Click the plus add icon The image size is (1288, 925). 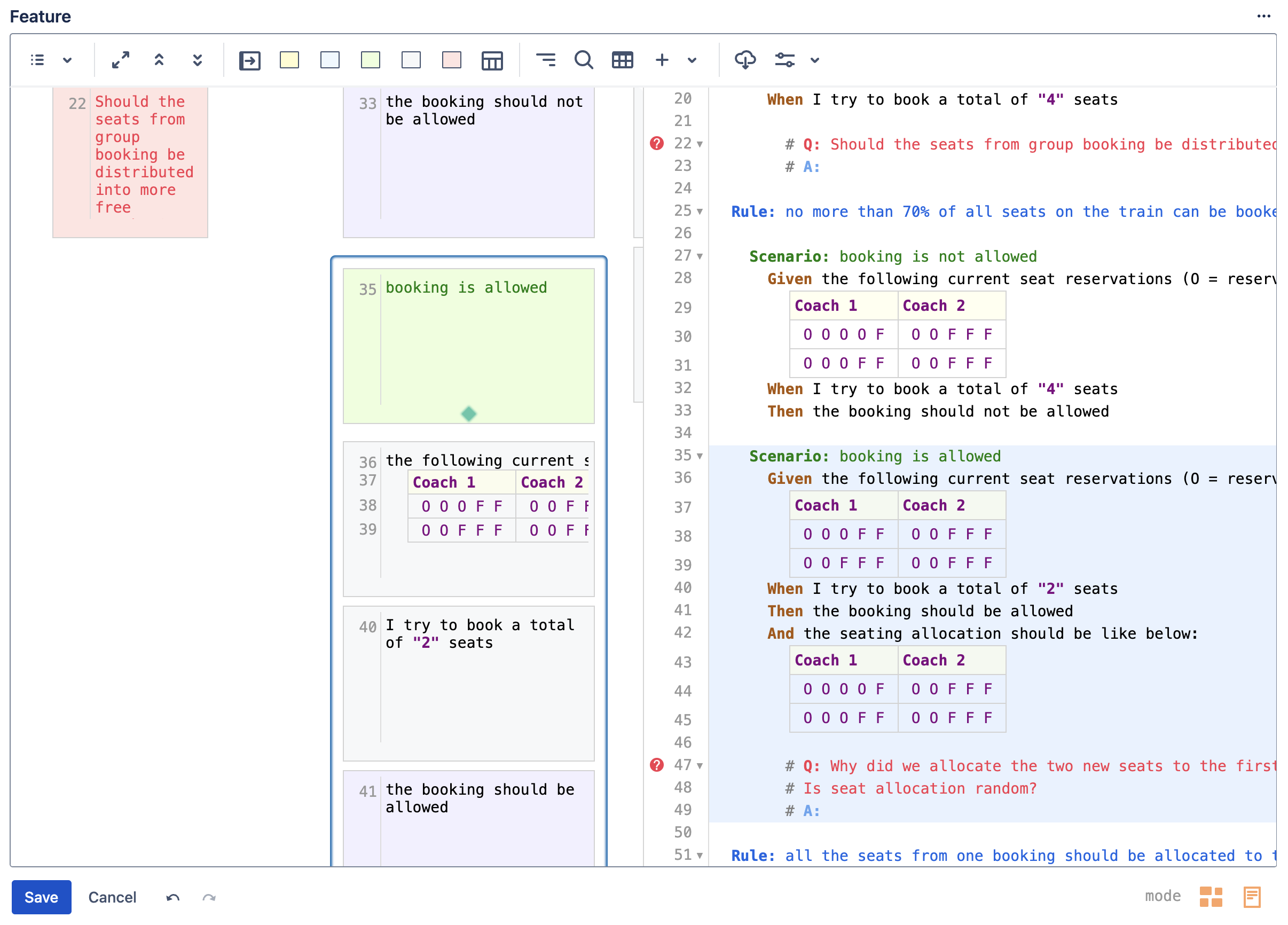pos(662,60)
